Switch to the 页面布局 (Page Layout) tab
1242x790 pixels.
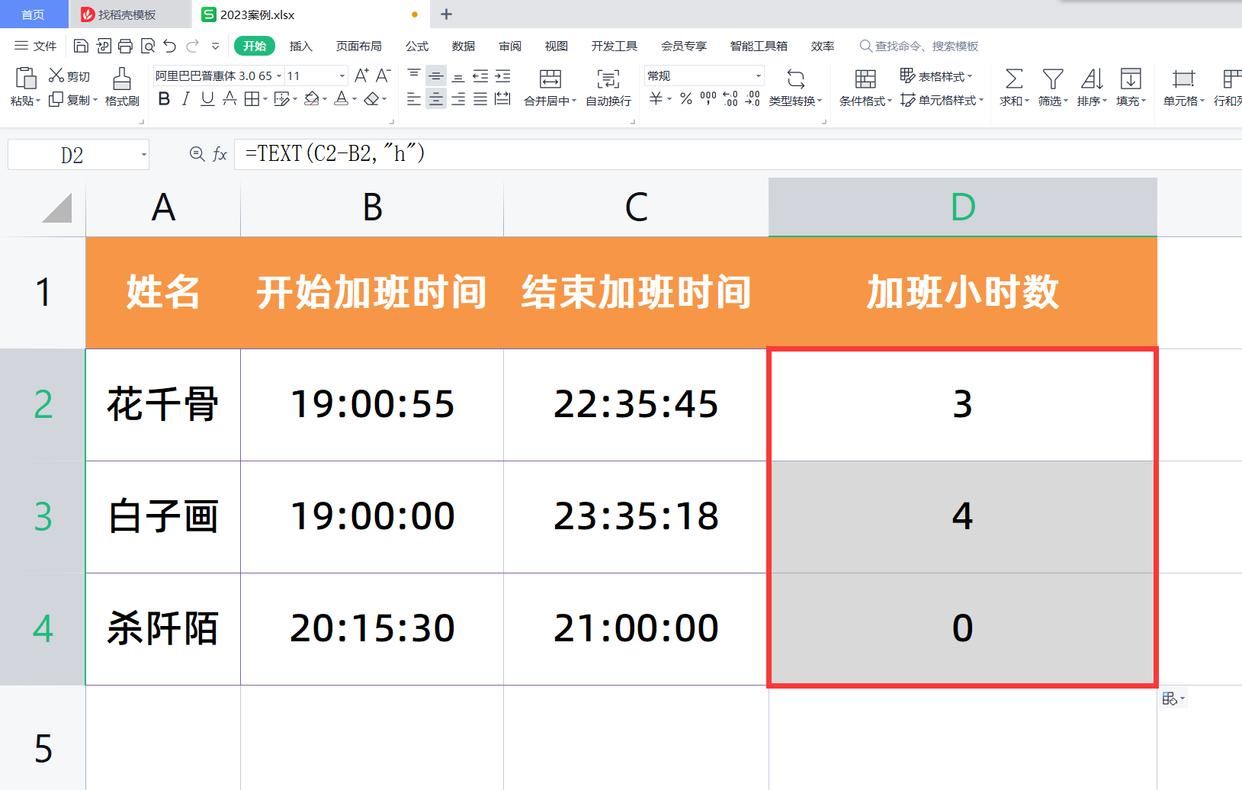pos(359,46)
